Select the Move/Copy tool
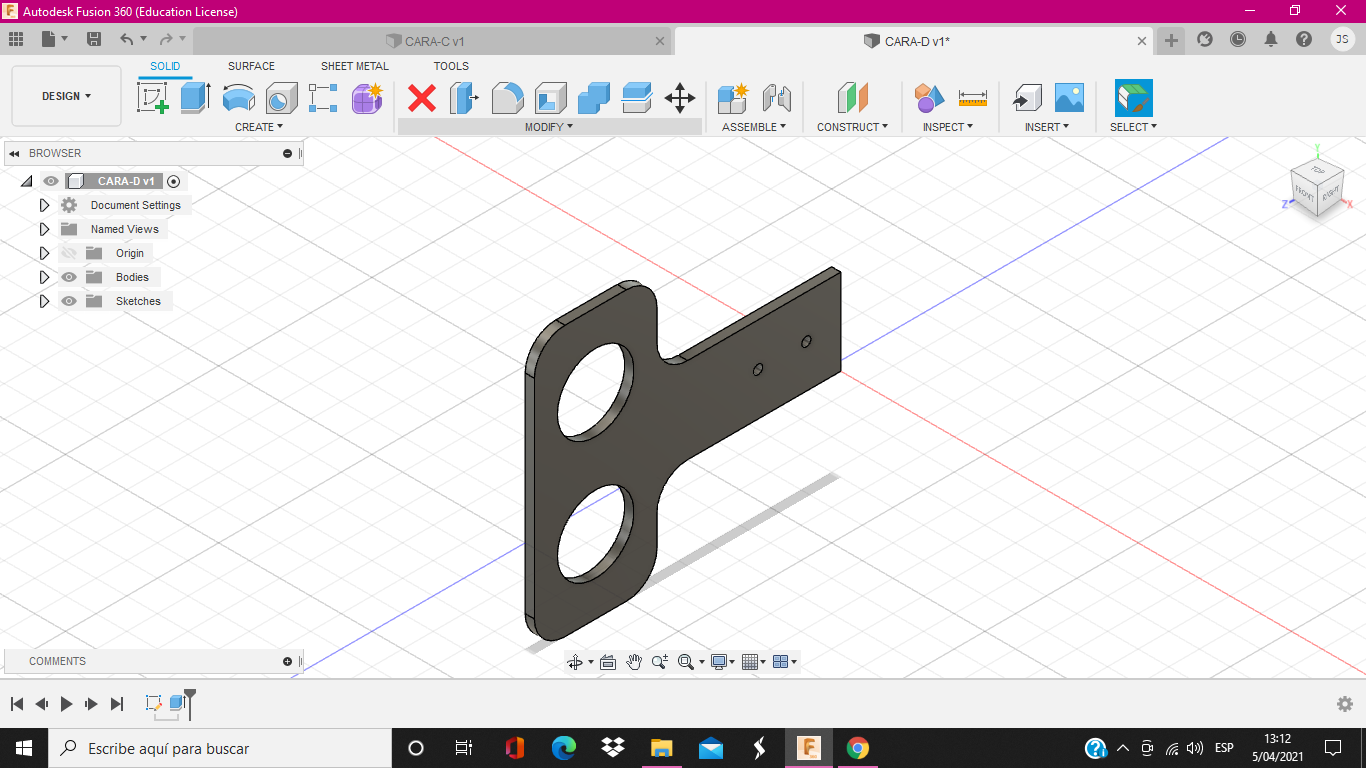This screenshot has height=768, width=1366. click(x=680, y=98)
